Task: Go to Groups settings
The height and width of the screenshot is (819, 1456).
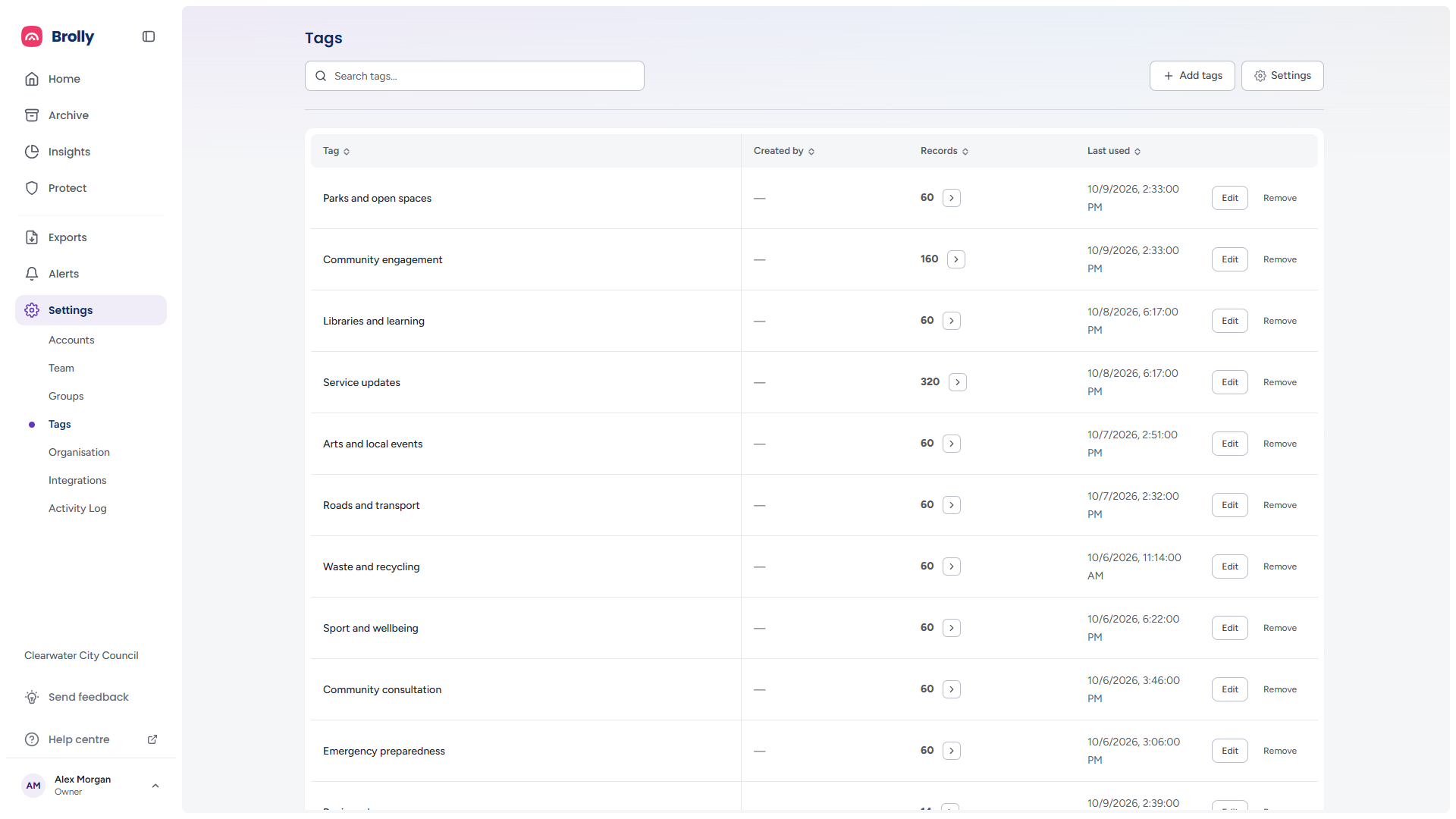Action: click(66, 396)
